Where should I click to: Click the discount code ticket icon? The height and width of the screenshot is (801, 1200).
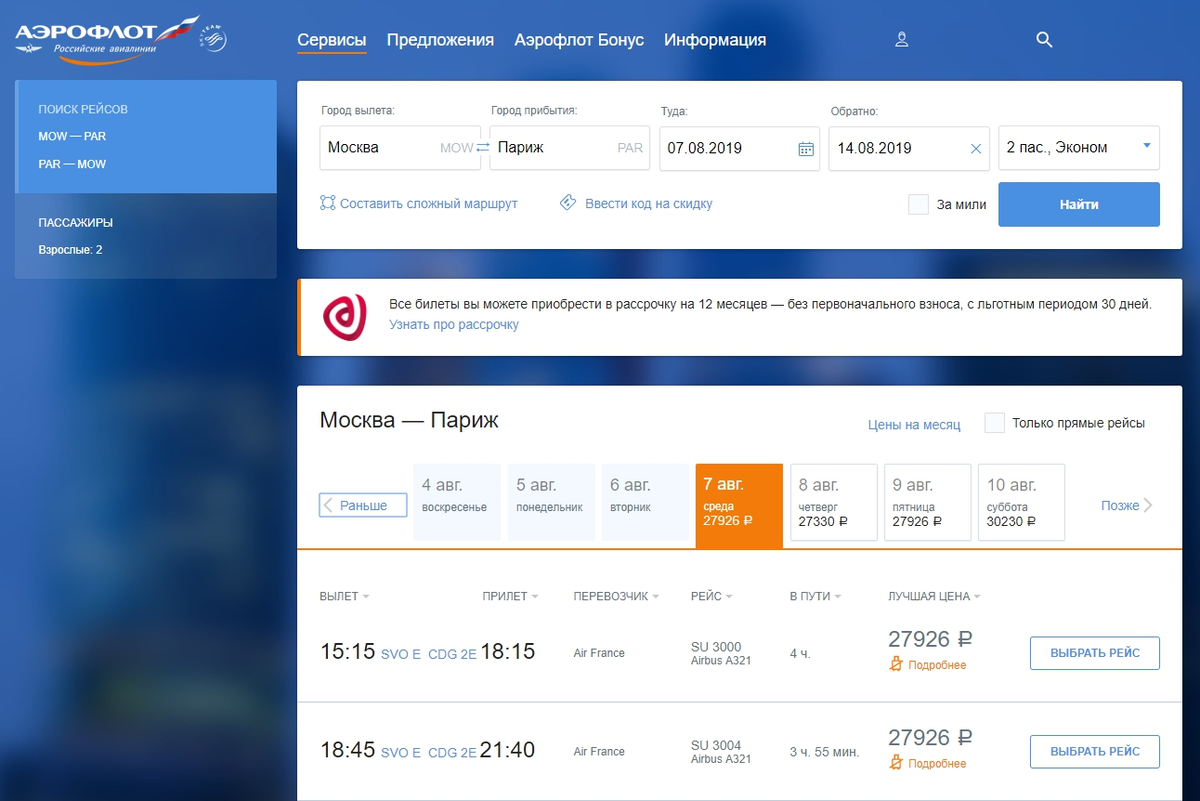point(568,203)
